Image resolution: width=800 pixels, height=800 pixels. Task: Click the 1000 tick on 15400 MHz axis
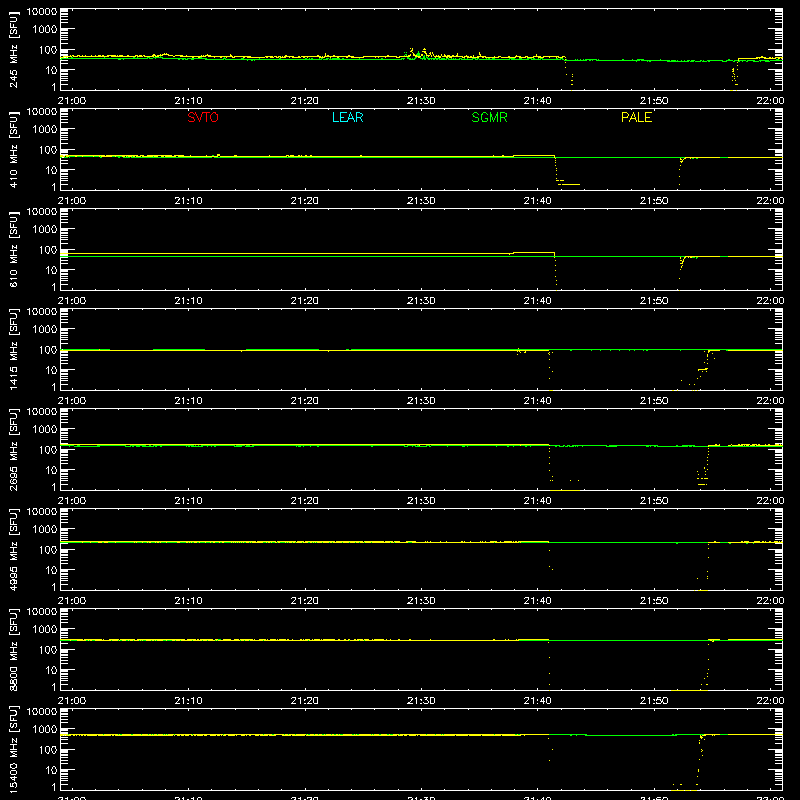45,729
